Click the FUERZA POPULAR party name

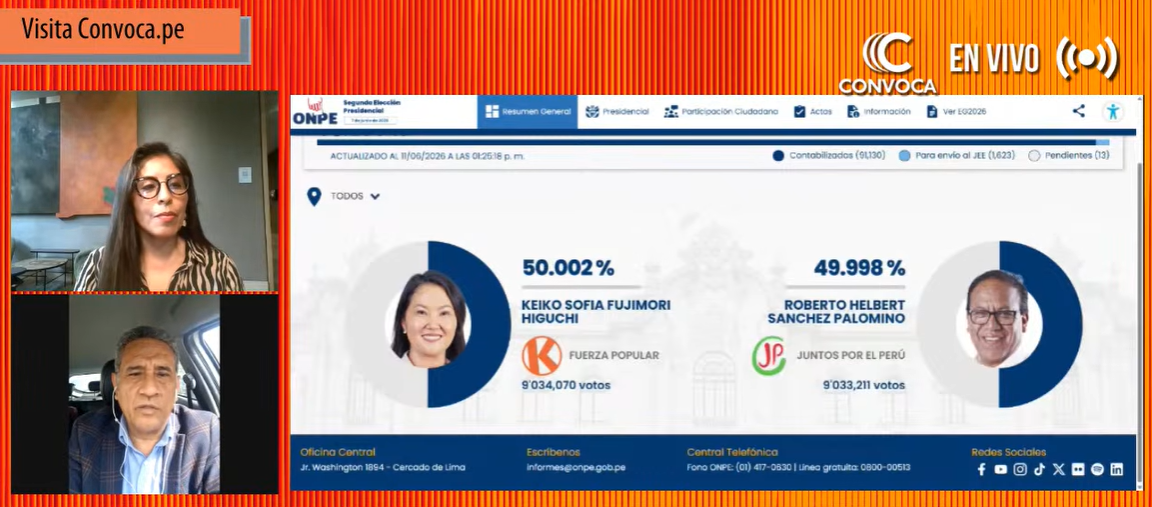[x=614, y=356]
